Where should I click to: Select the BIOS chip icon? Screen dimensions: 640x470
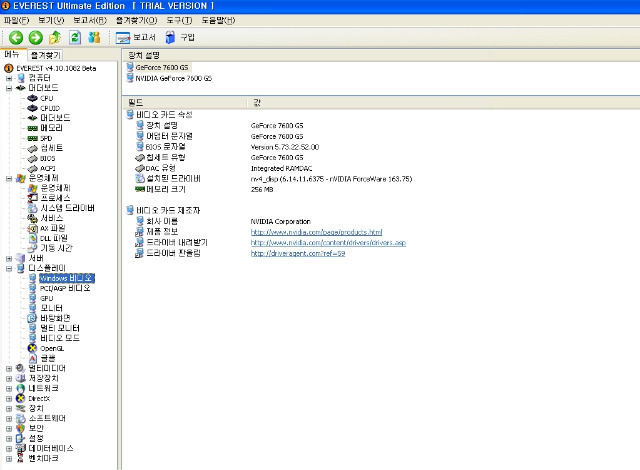click(x=32, y=158)
